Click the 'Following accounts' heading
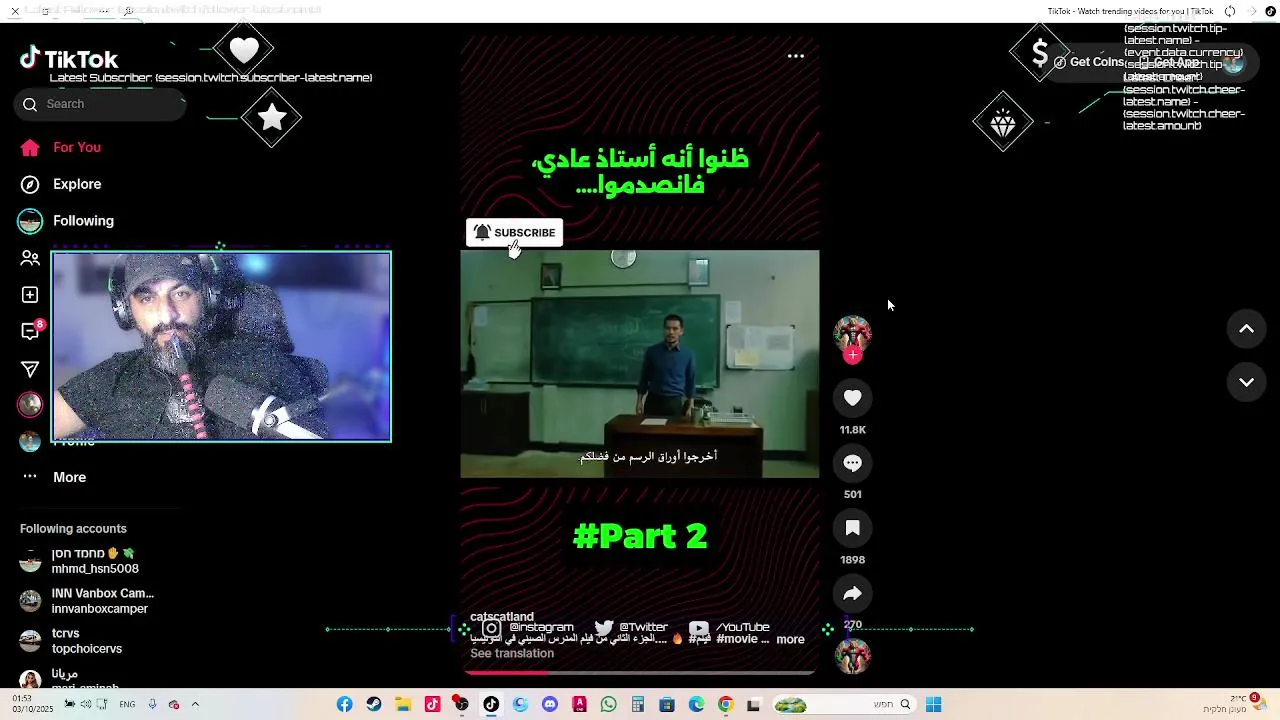 pos(73,529)
